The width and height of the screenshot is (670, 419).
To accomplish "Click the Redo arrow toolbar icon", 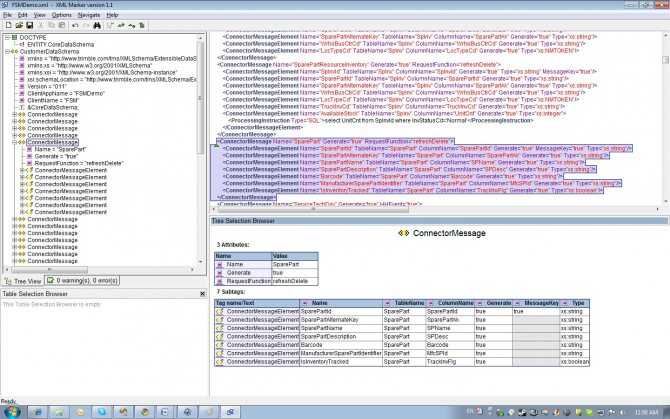I will [86, 25].
